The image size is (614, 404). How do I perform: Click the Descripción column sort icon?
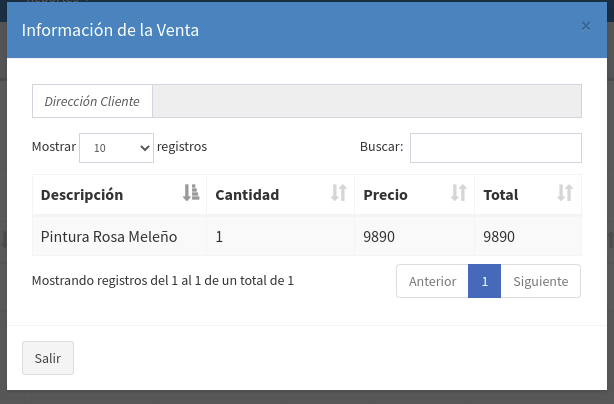[x=191, y=194]
